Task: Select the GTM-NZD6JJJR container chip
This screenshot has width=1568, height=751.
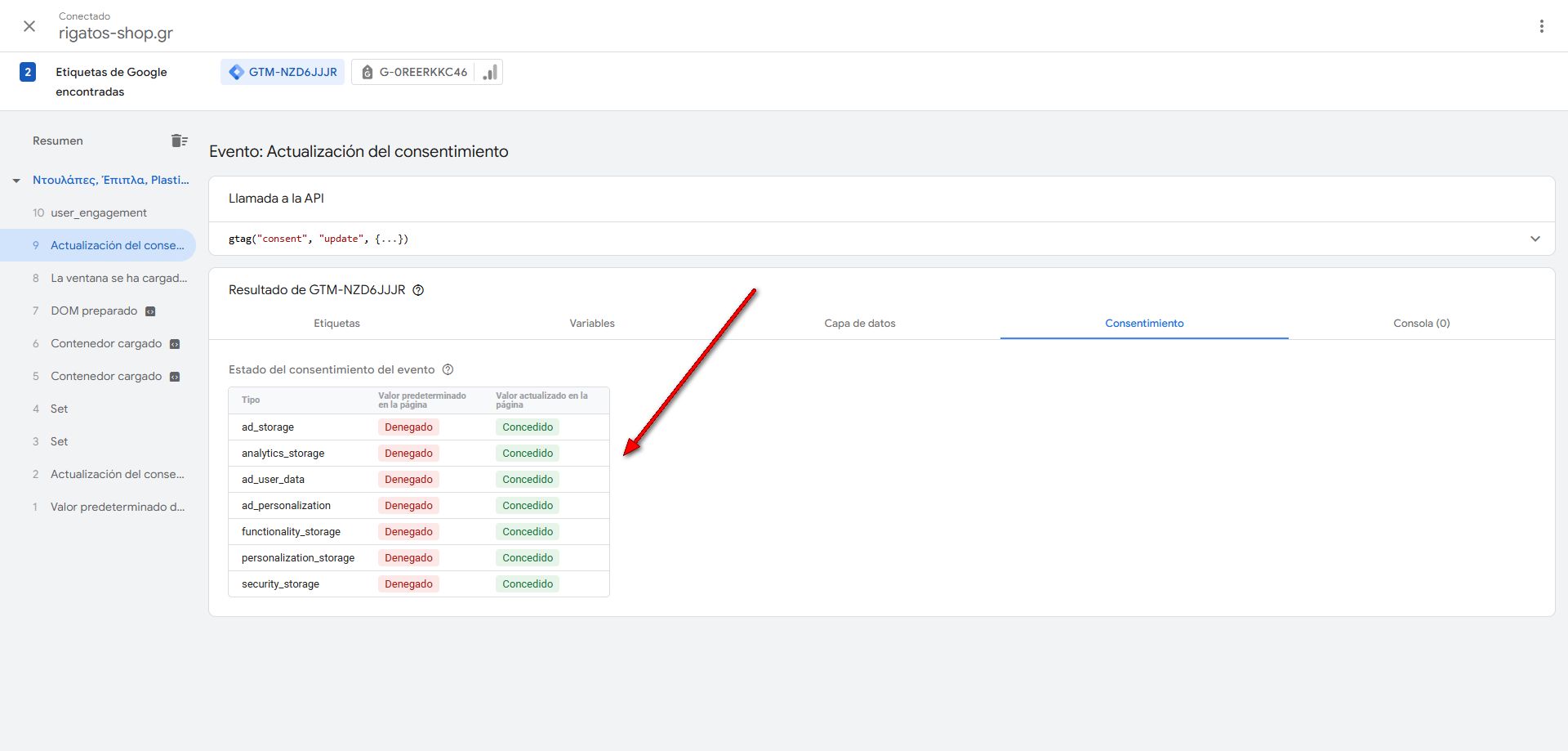Action: (x=283, y=72)
